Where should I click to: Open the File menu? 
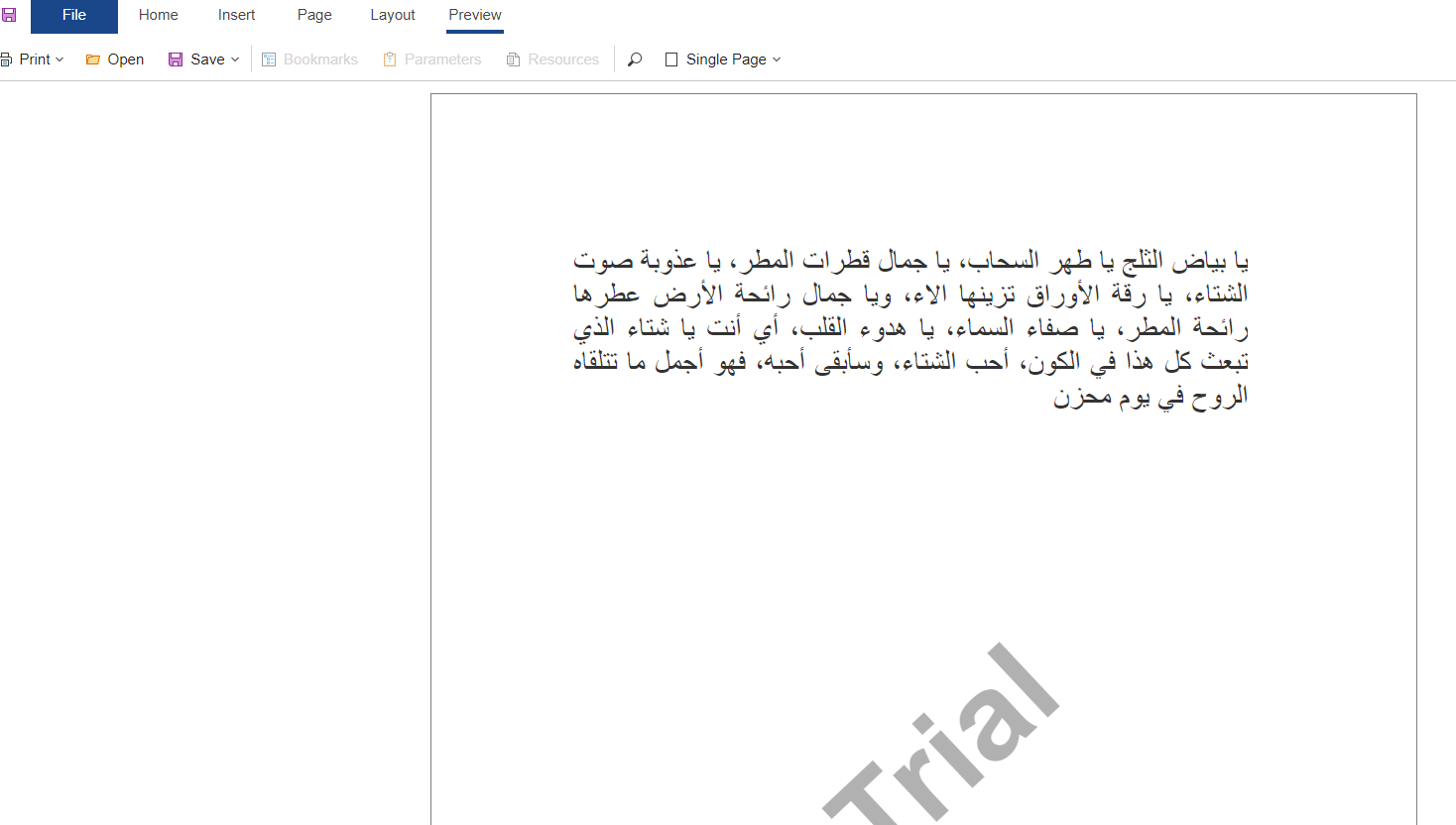[74, 16]
